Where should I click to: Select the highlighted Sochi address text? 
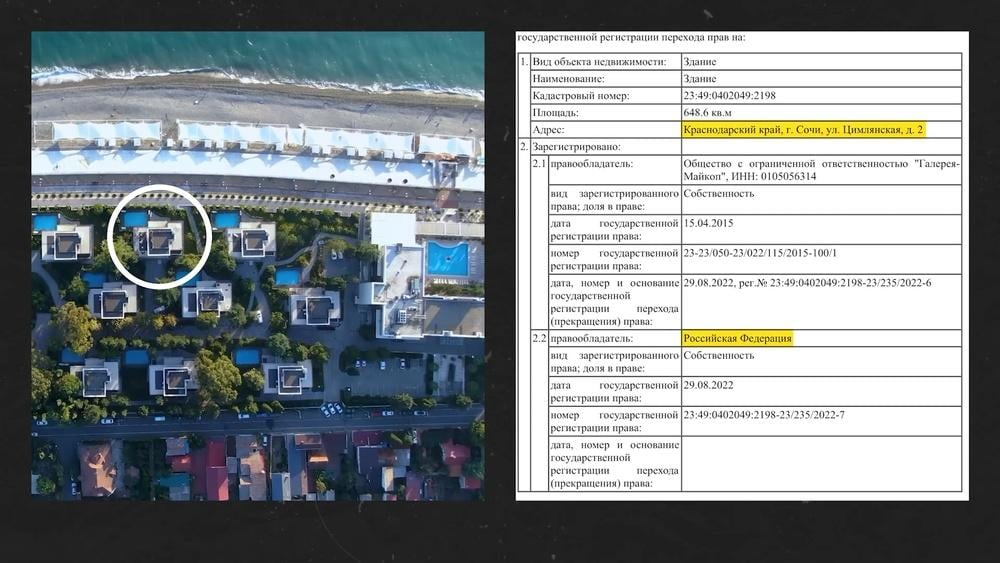click(x=804, y=130)
